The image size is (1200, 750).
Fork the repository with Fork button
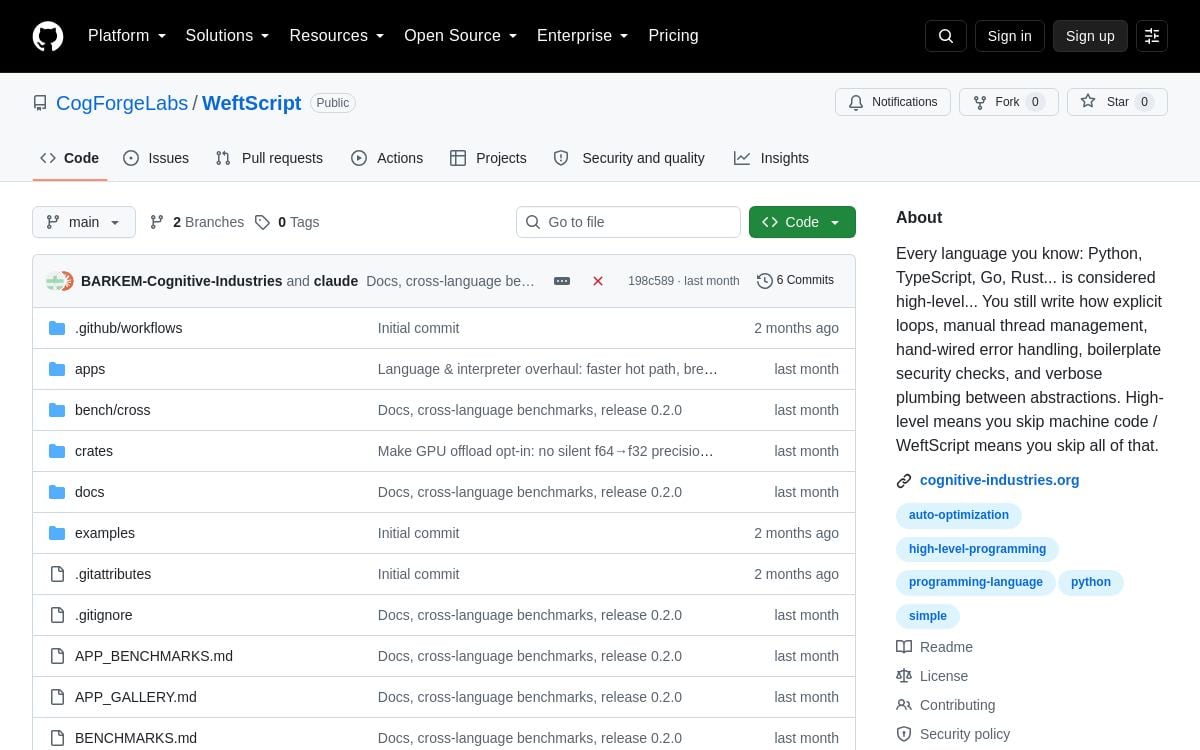coord(1009,102)
